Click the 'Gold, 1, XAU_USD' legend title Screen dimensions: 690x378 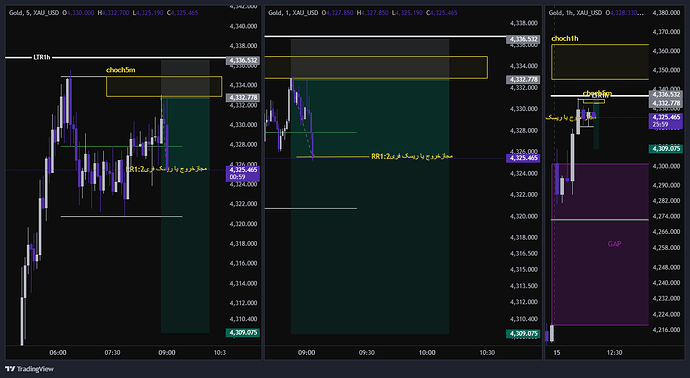pyautogui.click(x=293, y=13)
